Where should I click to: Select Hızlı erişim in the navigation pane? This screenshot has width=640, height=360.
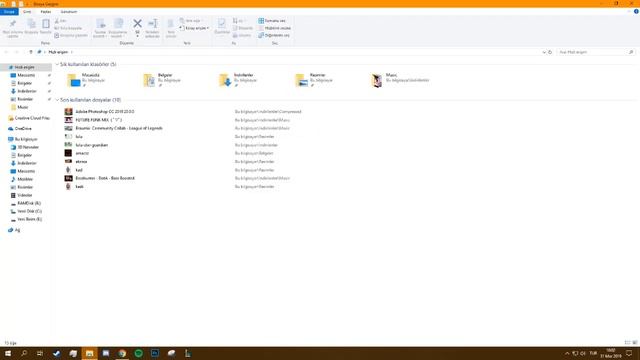(26, 67)
